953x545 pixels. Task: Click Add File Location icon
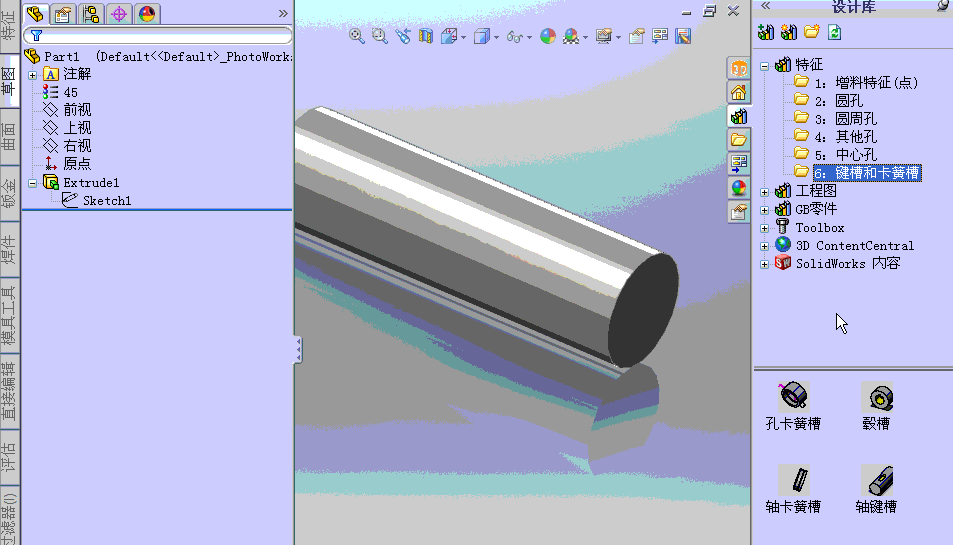tap(789, 32)
